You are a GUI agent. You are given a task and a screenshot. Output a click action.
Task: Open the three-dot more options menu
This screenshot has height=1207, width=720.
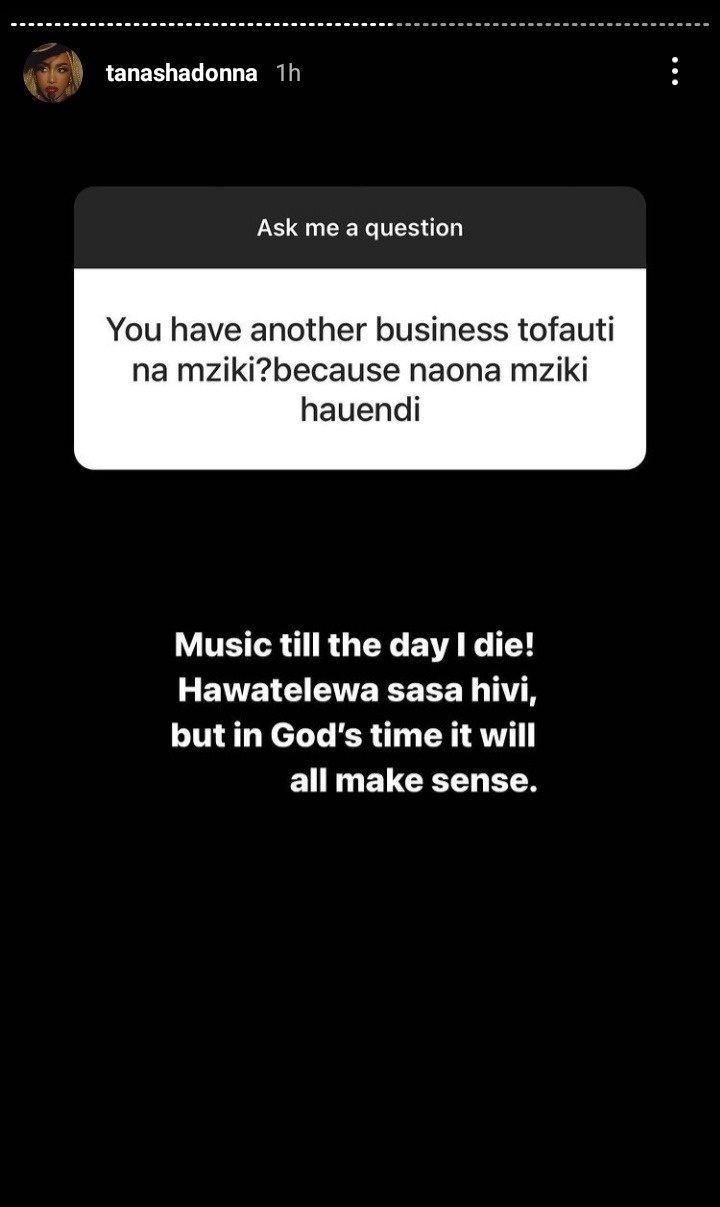[x=675, y=71]
